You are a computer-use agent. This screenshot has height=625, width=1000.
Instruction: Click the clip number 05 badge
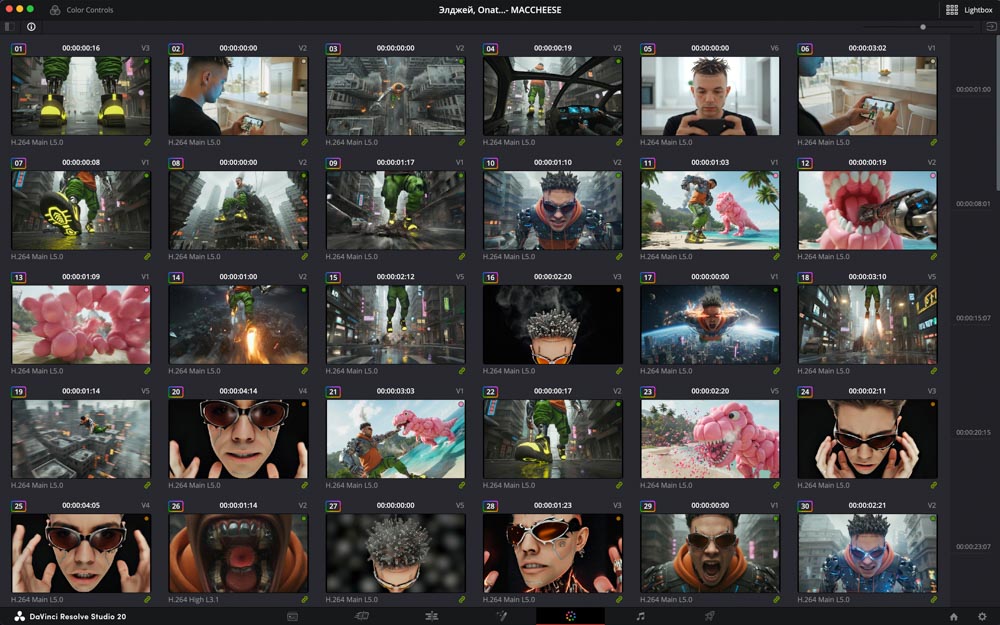(647, 48)
